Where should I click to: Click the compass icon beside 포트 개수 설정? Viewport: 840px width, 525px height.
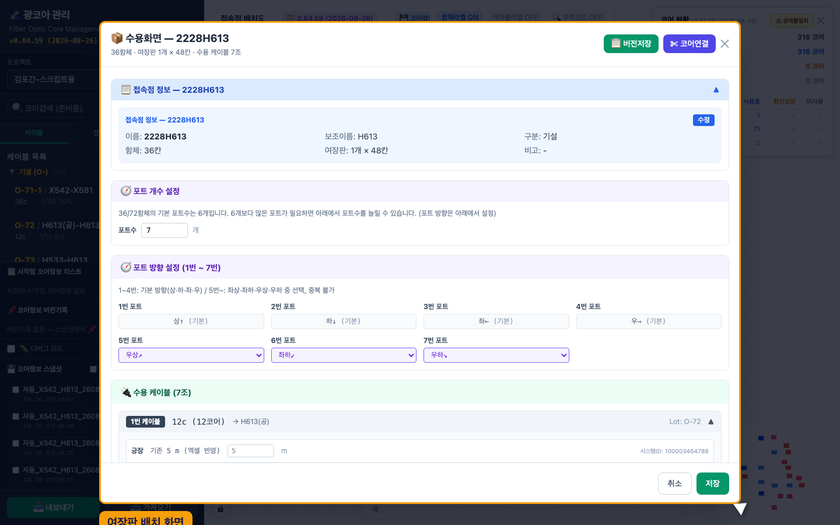tap(125, 191)
